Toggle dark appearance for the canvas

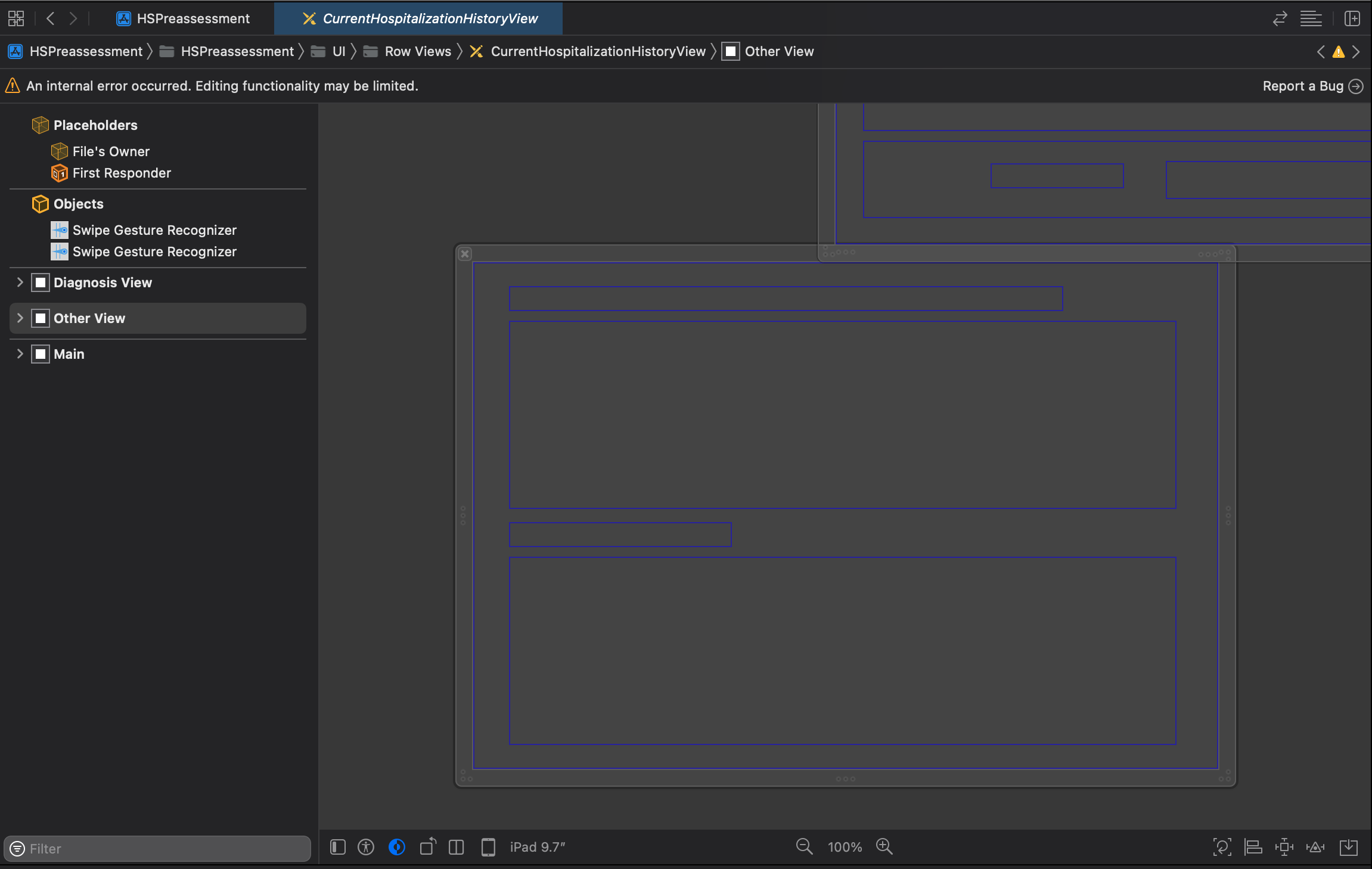click(397, 846)
